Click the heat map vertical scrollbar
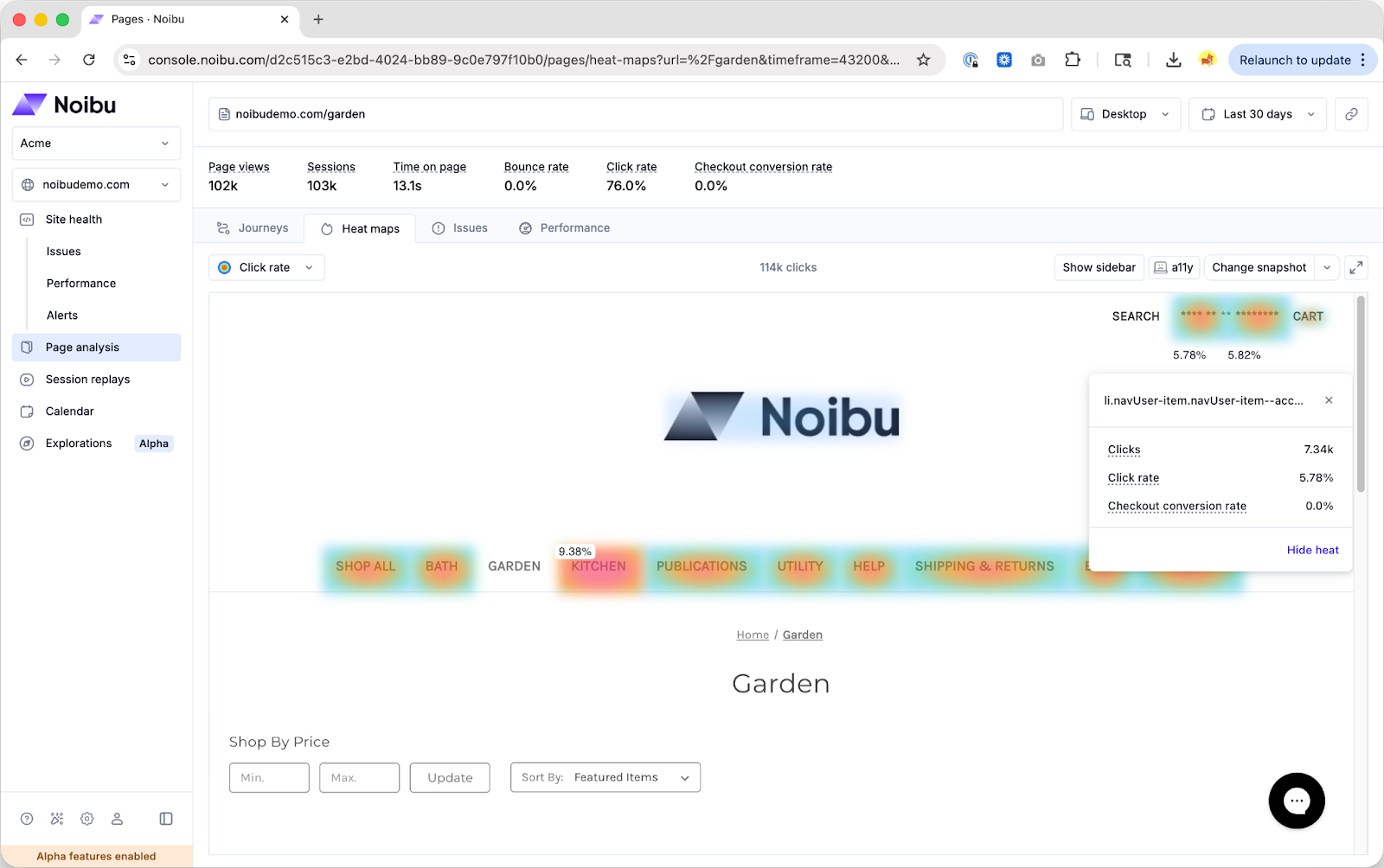Screen dimensions: 1384x868 coord(1361,394)
